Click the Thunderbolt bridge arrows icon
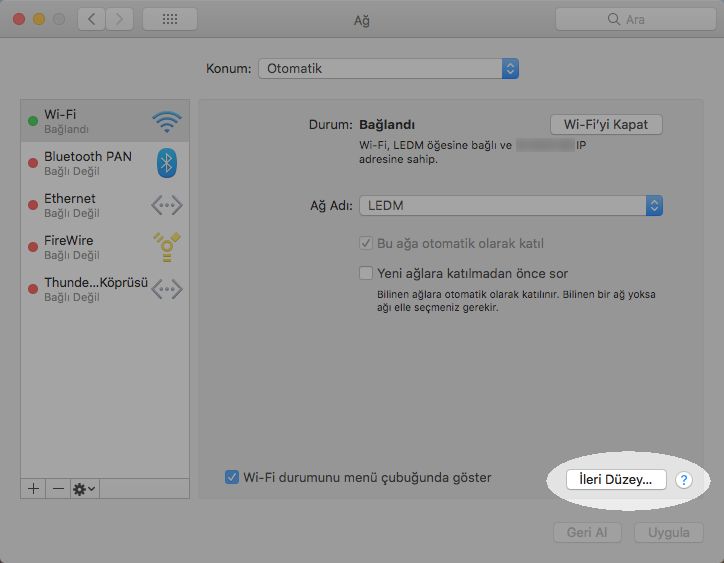Viewport: 724px width, 563px height. 167,289
